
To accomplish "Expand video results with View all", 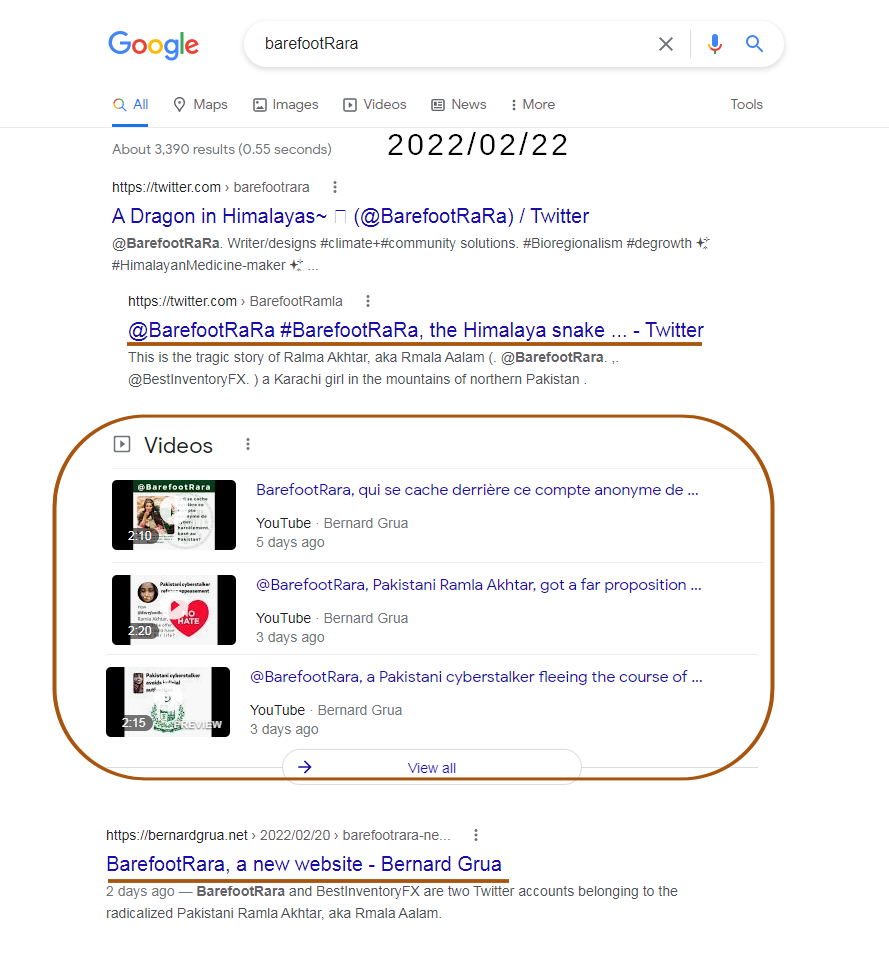I will (x=431, y=768).
